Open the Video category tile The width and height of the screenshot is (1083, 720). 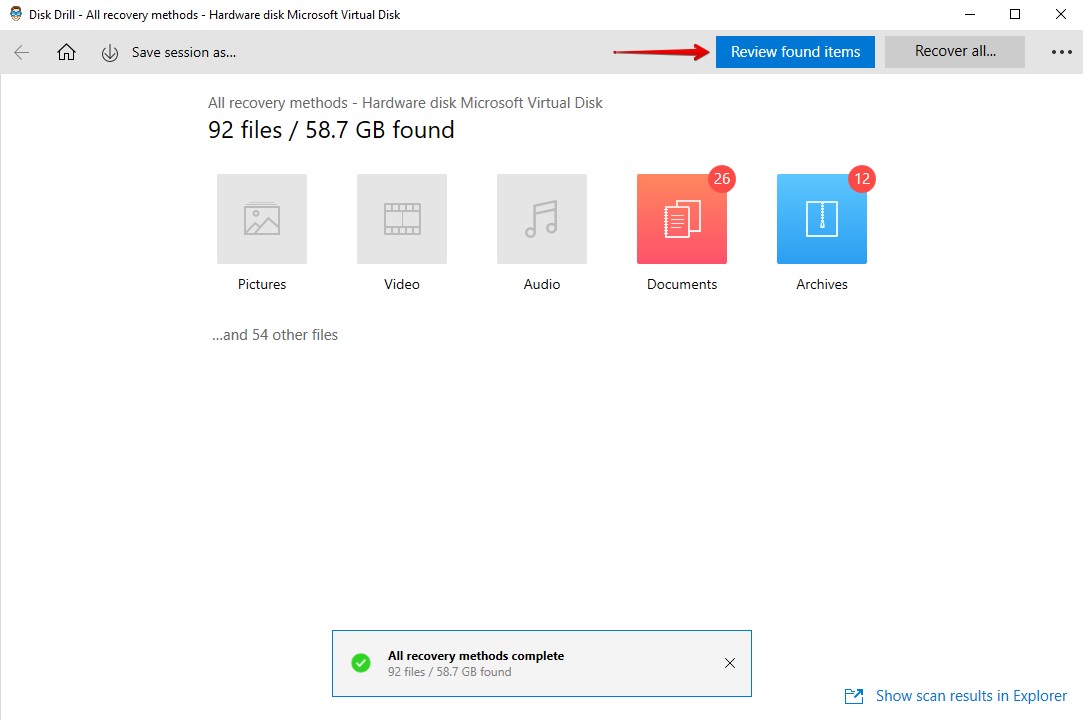click(402, 219)
